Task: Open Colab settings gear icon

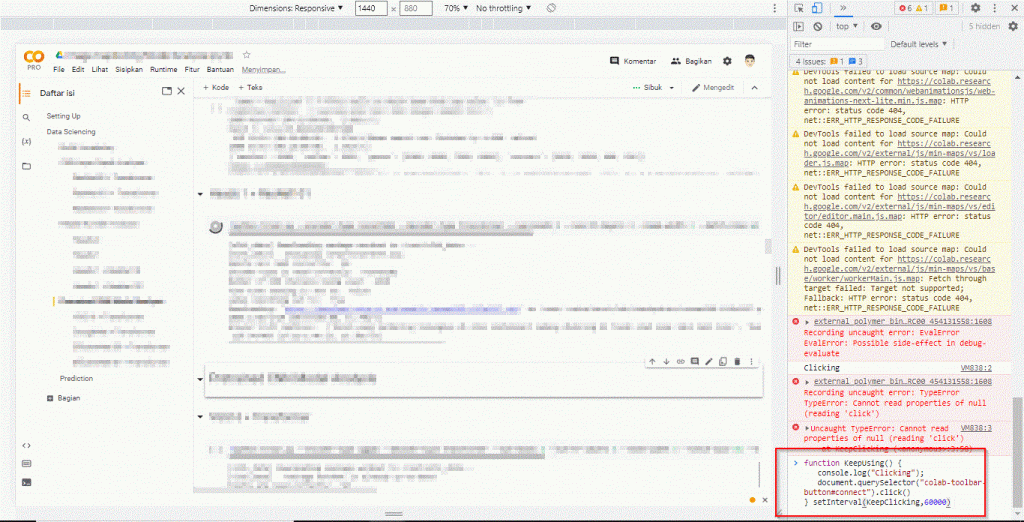Action: pos(727,61)
